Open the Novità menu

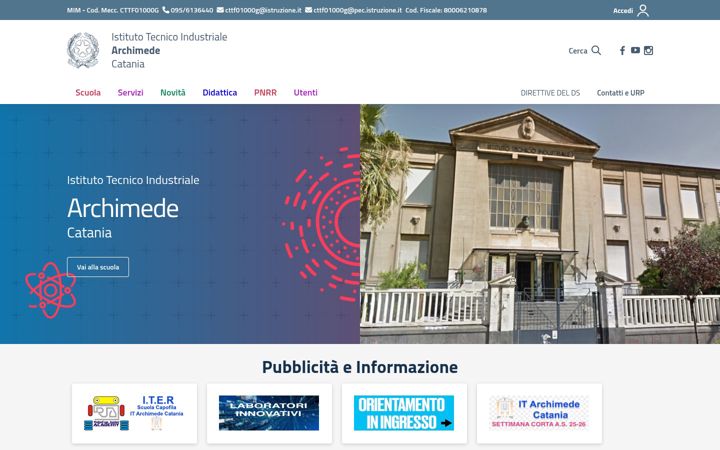pyautogui.click(x=173, y=92)
